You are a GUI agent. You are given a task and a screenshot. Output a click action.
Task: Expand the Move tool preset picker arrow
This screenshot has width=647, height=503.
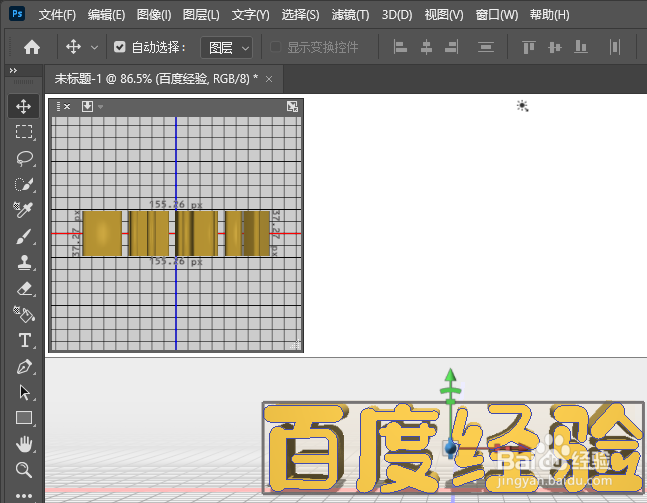pos(94,47)
